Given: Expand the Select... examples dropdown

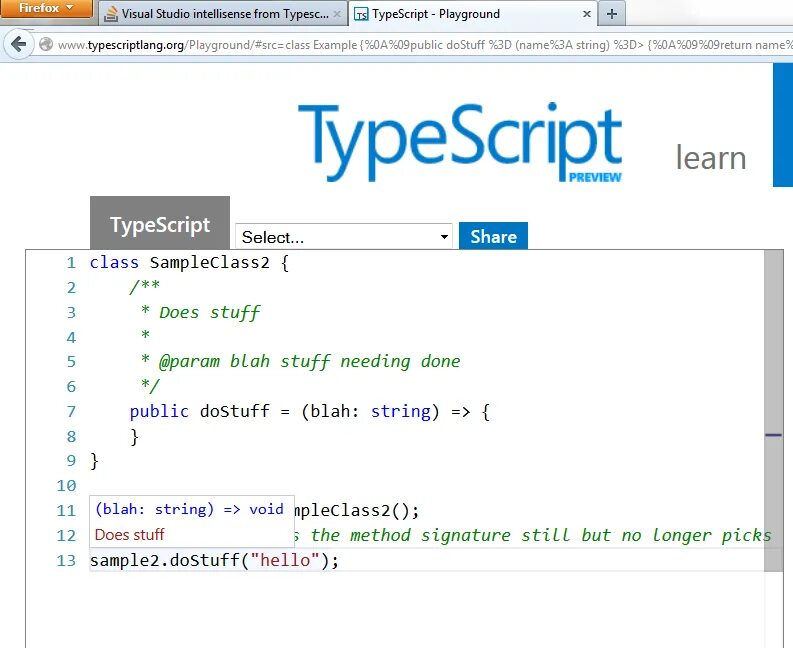Looking at the screenshot, I should tap(343, 237).
